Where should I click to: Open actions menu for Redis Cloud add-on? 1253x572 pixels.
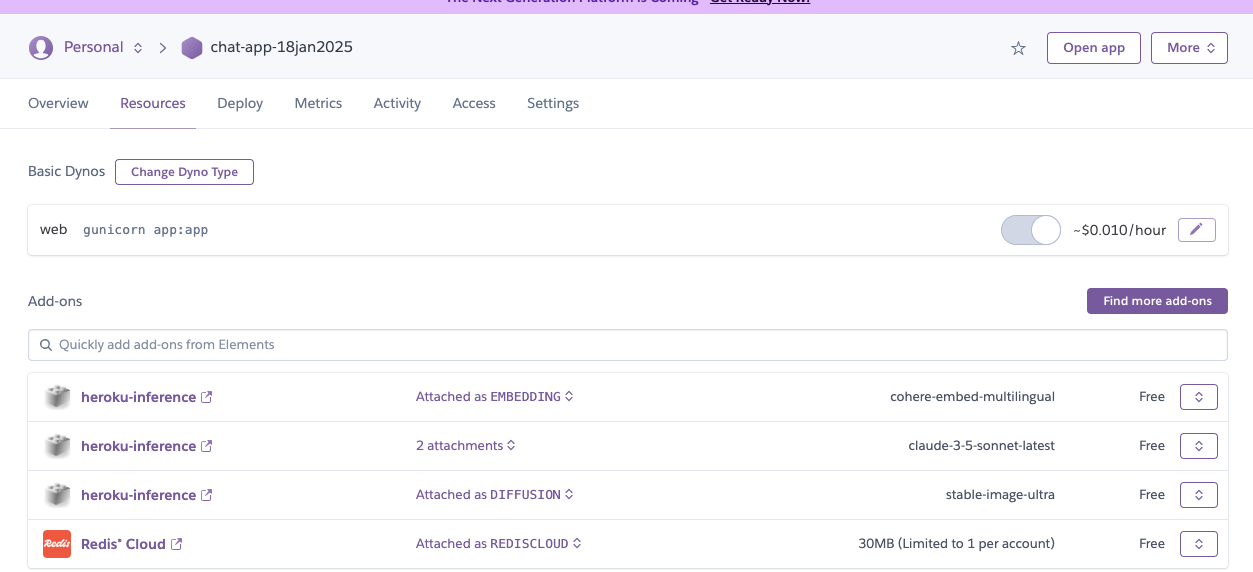coord(1198,544)
